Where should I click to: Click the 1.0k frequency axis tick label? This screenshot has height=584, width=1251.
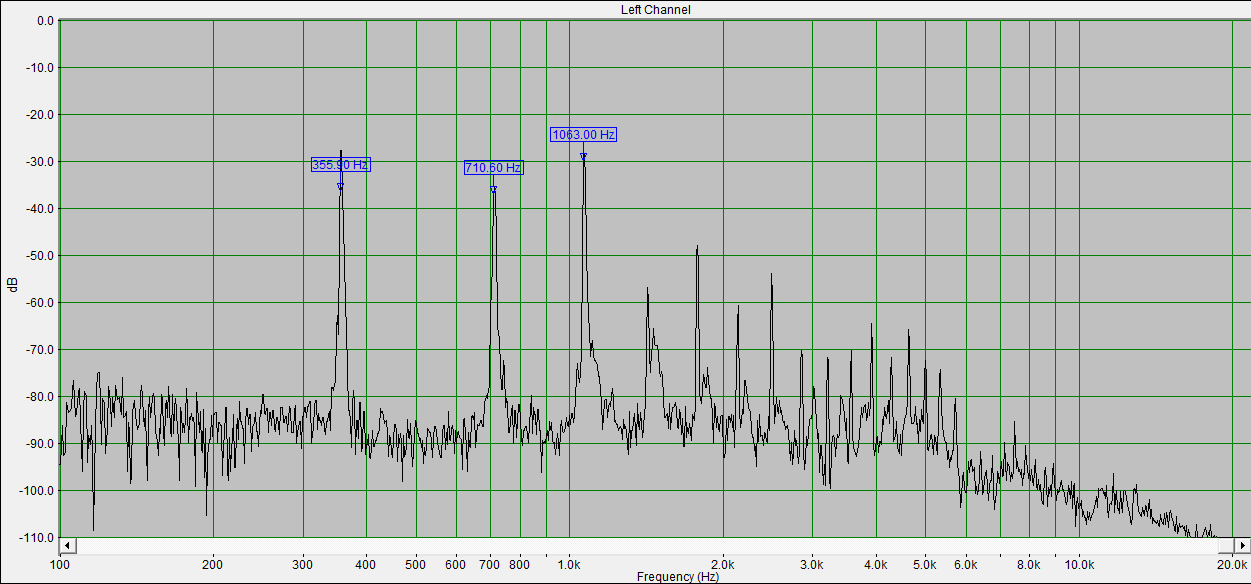[569, 565]
